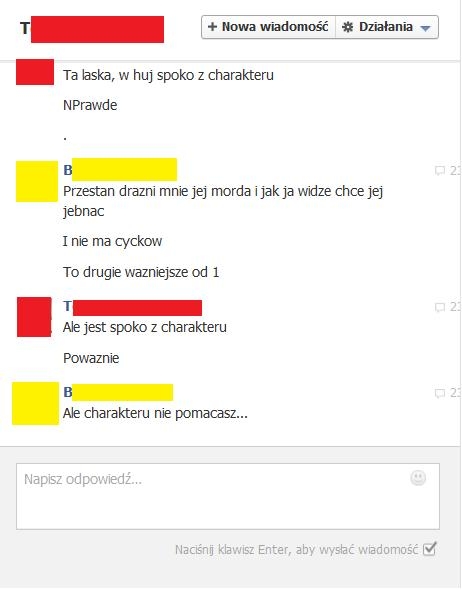Image resolution: width=462 pixels, height=590 pixels.
Task: Click plus icon on Nowa wiadomość button
Action: tap(212, 27)
